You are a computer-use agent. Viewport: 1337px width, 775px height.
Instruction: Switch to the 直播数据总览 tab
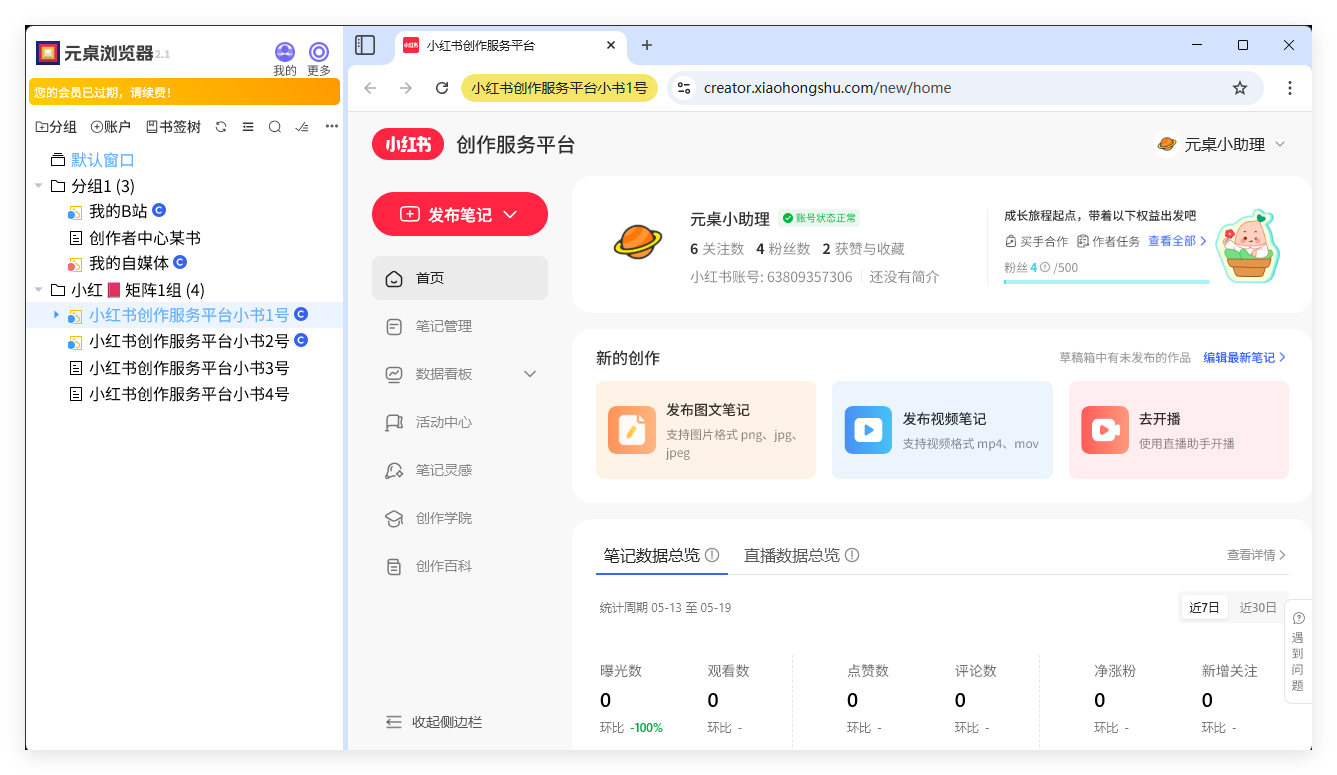801,555
